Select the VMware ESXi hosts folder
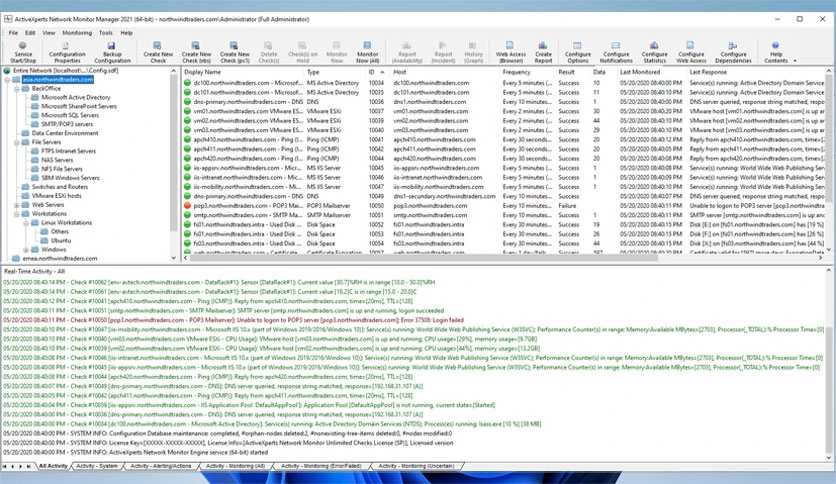Screen dimensions: 836x484 pyautogui.click(x=57, y=196)
